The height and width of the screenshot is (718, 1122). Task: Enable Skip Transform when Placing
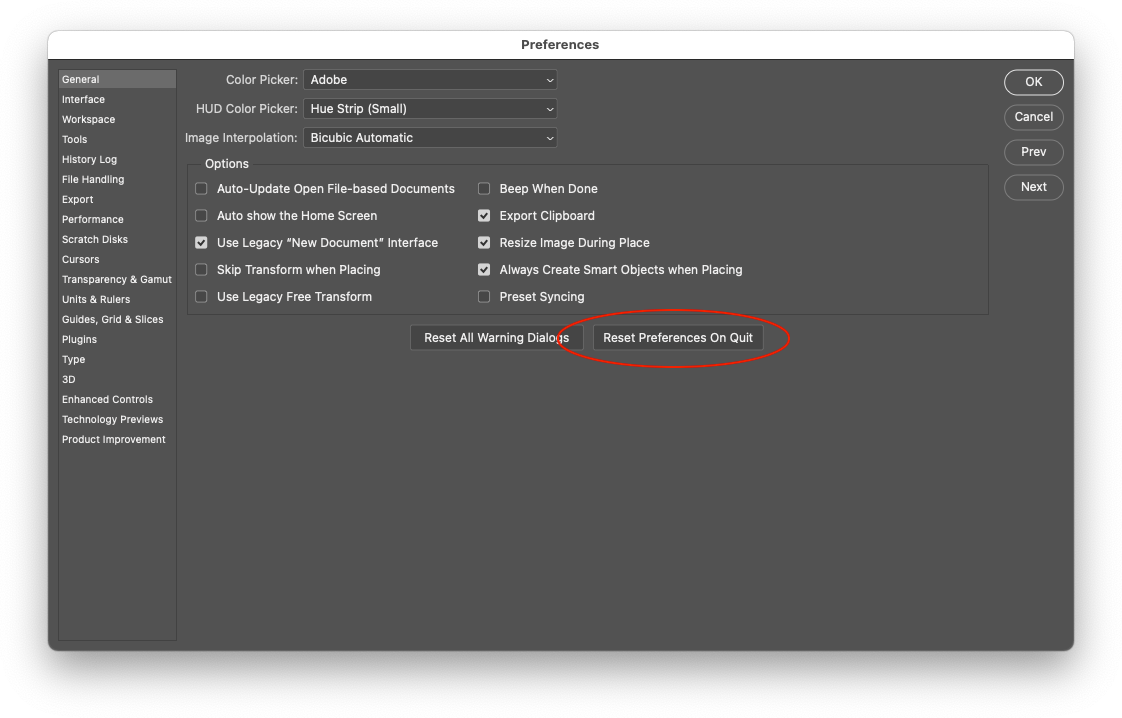pyautogui.click(x=200, y=269)
